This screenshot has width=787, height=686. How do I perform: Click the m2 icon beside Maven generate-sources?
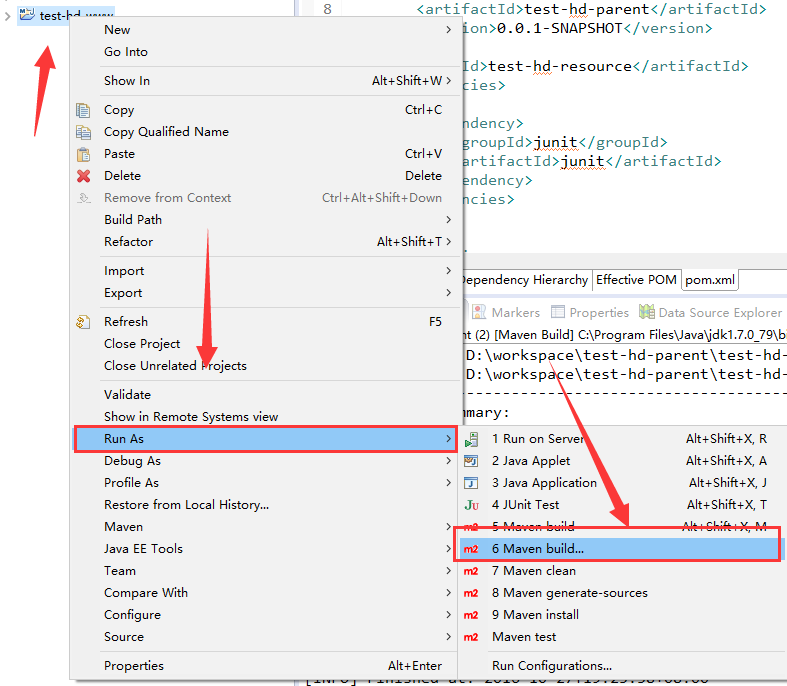click(471, 593)
